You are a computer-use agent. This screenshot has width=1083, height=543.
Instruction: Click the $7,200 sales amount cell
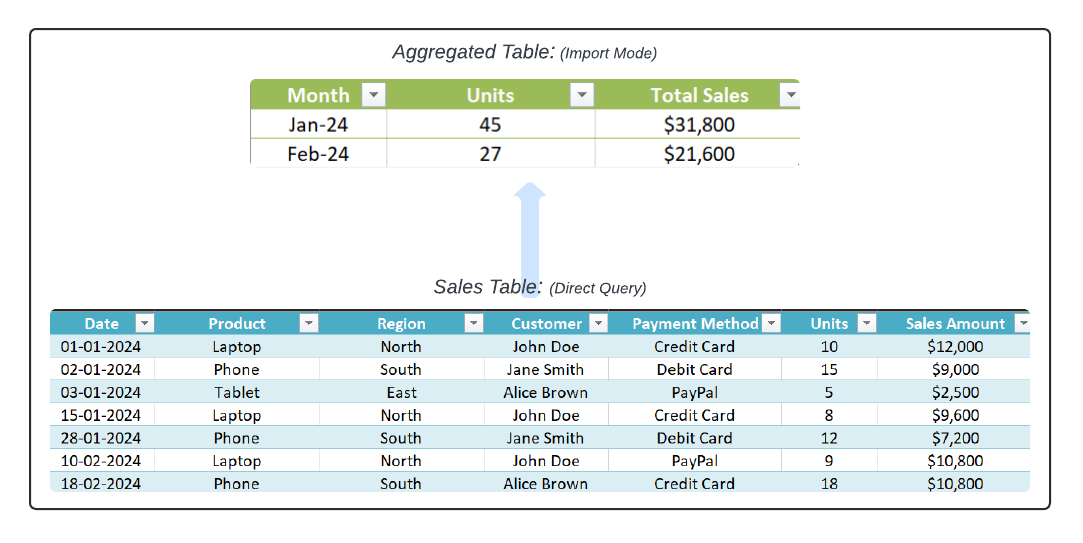[955, 437]
